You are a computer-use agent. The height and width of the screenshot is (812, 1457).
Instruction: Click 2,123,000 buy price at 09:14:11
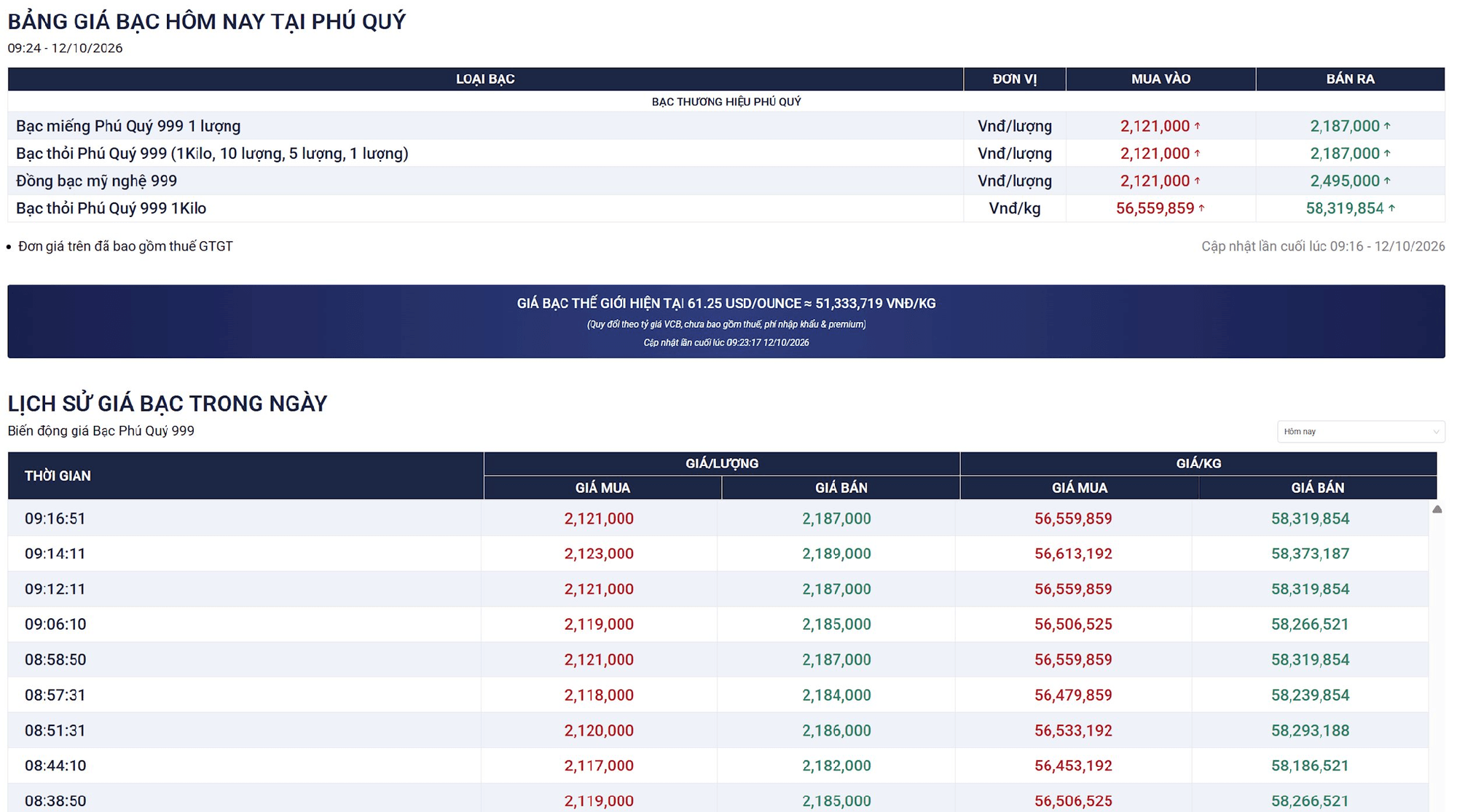pos(599,553)
